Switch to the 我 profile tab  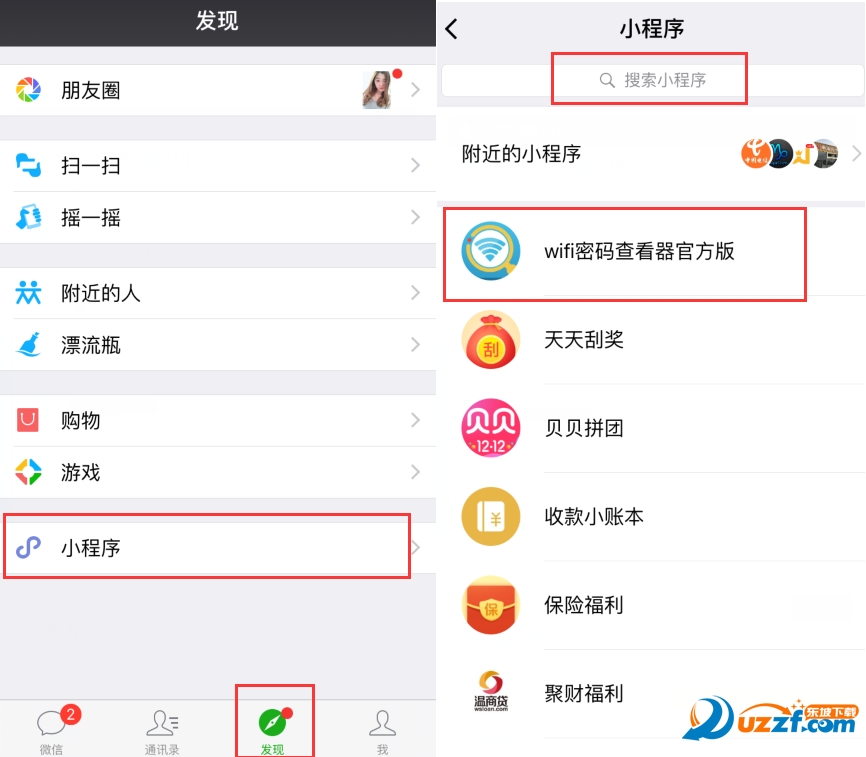tap(382, 732)
